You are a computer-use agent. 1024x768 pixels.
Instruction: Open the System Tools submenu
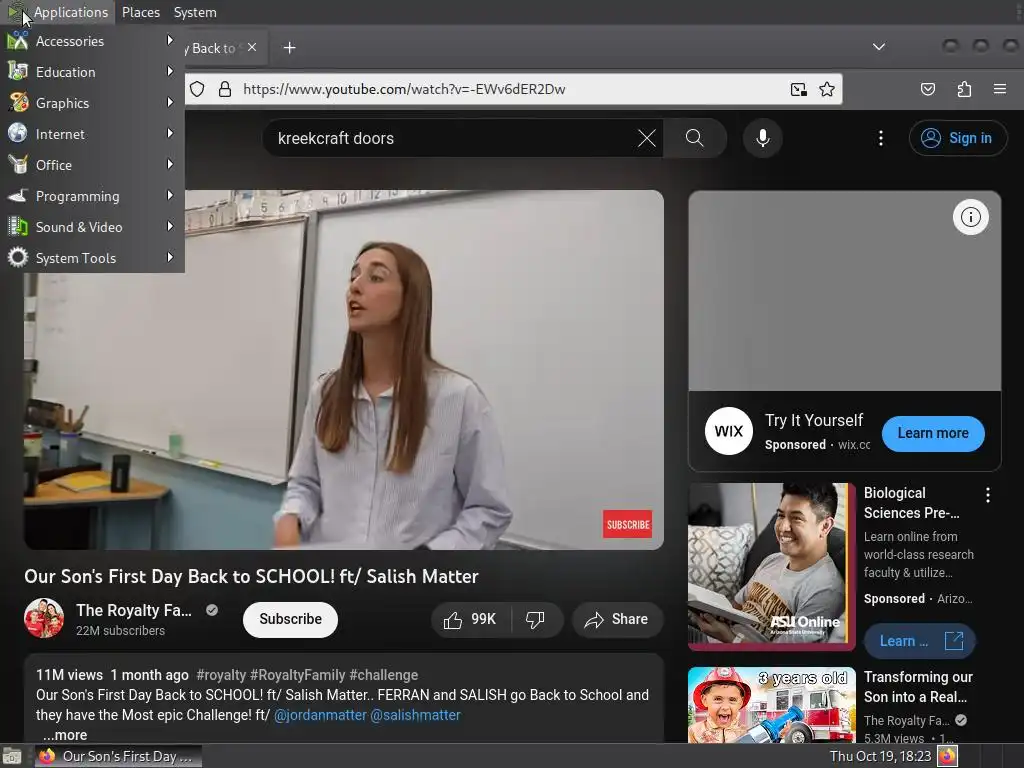[91, 258]
